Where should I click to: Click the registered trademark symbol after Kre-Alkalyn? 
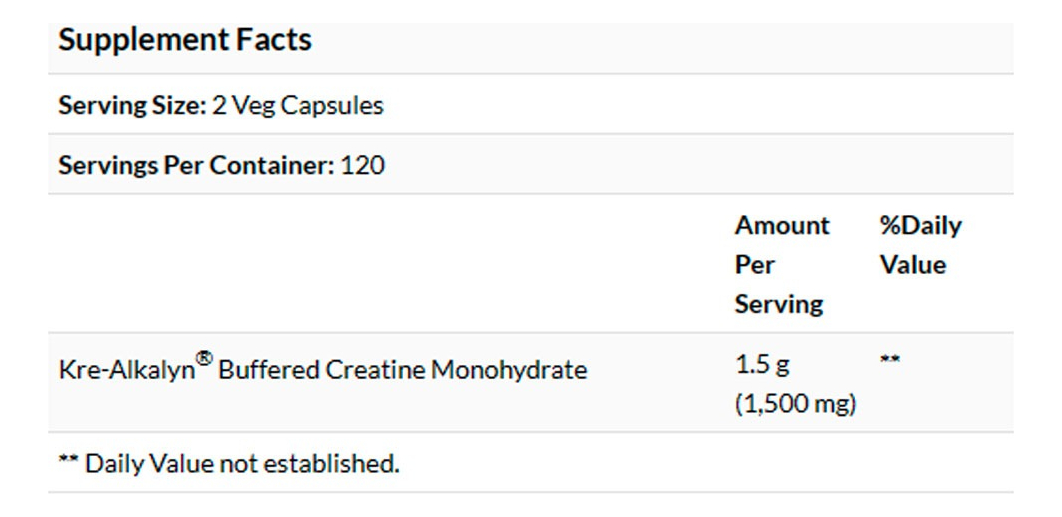[204, 359]
